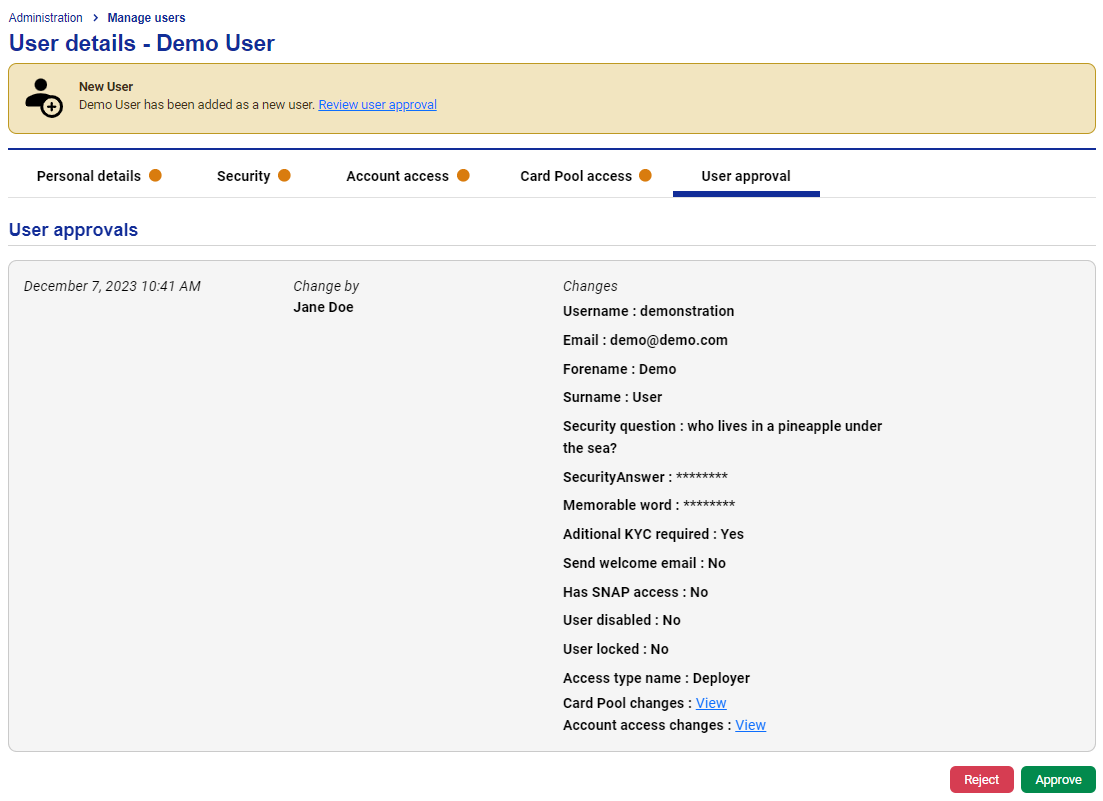Open the Account access tab
Screen dimensions: 1103x801
[x=397, y=176]
